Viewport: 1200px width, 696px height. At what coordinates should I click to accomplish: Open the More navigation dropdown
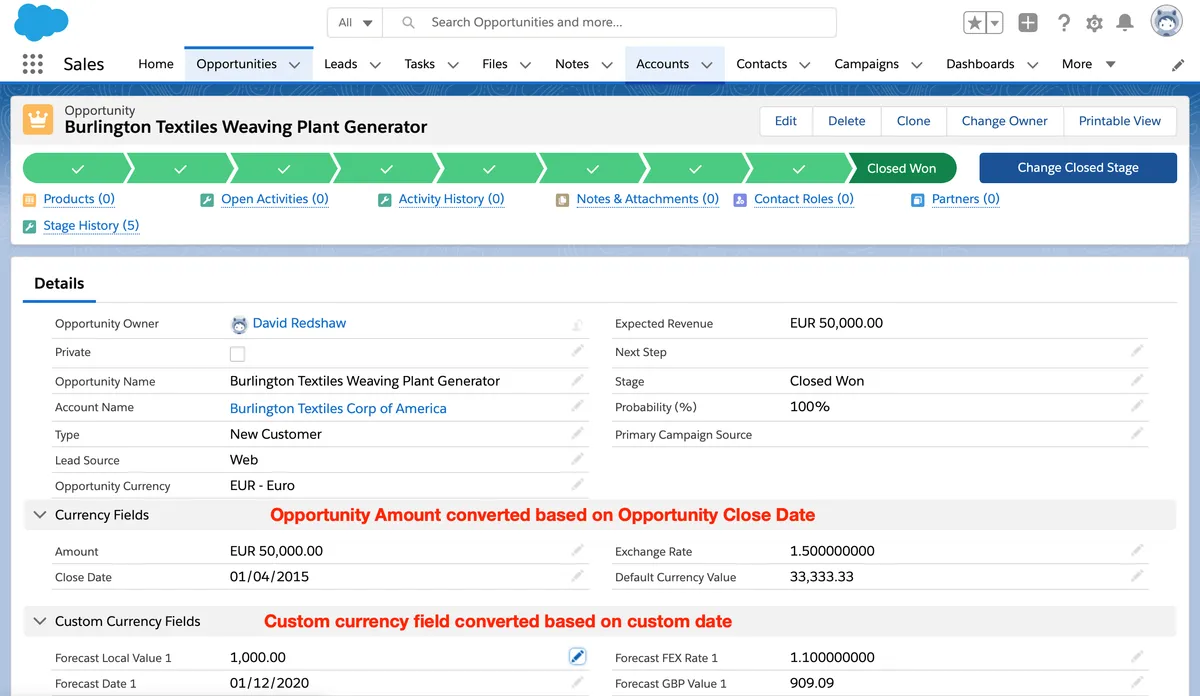[x=1089, y=64]
